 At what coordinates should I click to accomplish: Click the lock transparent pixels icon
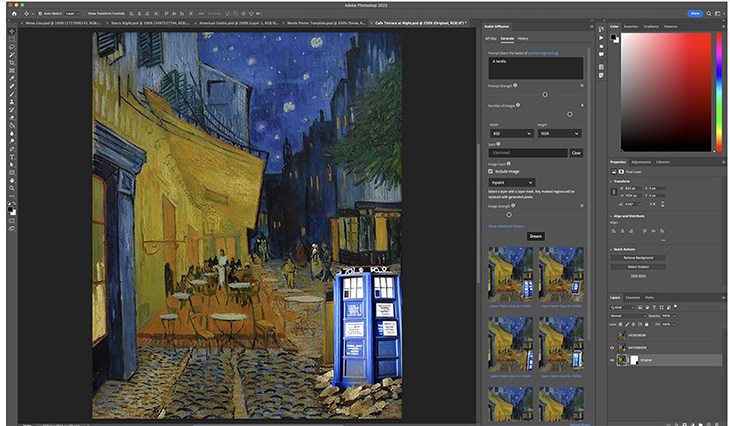[x=621, y=324]
